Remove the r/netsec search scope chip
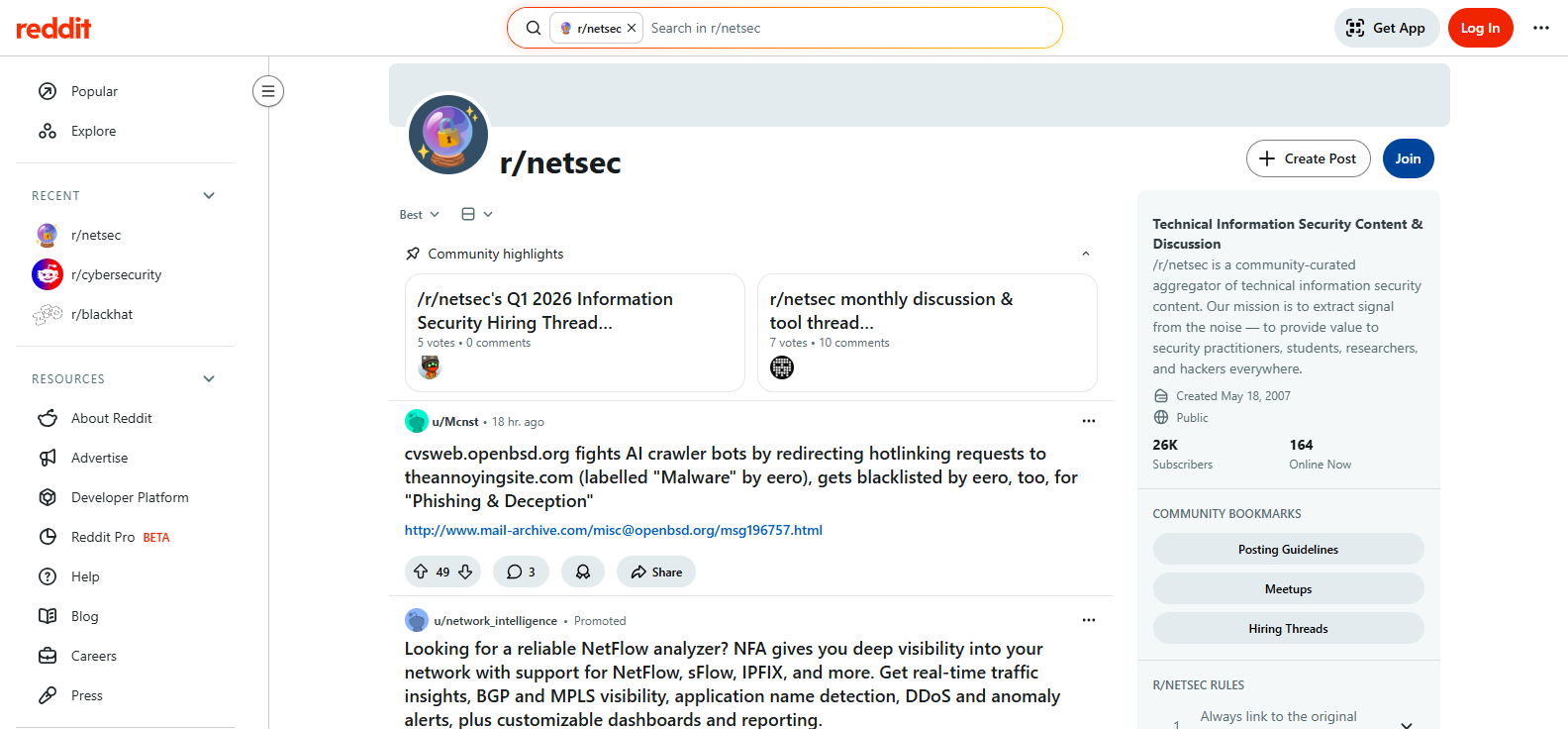Screen dimensions: 1568x729 [632, 28]
